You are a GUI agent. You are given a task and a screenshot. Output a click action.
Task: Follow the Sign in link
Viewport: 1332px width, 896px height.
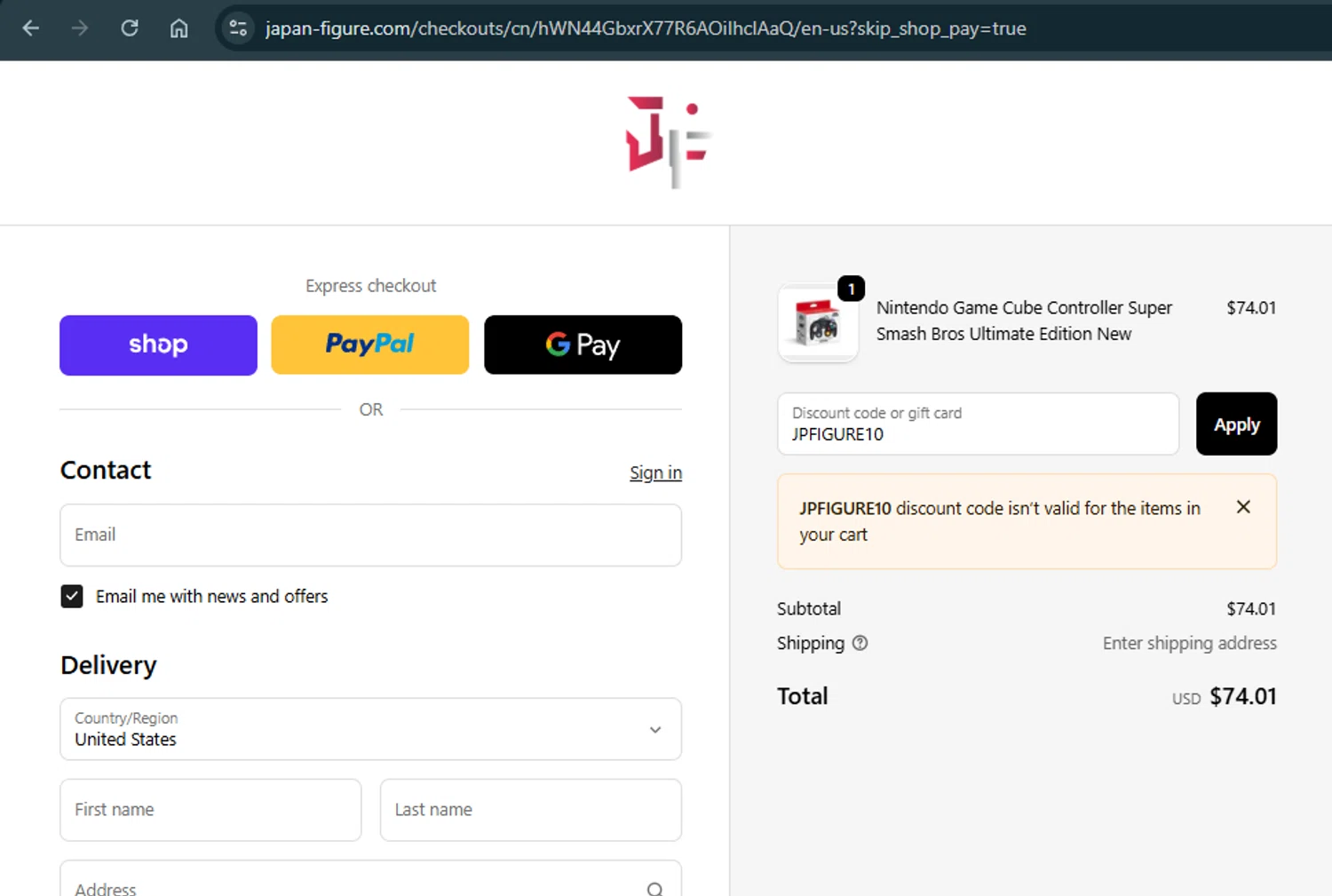[x=655, y=472]
